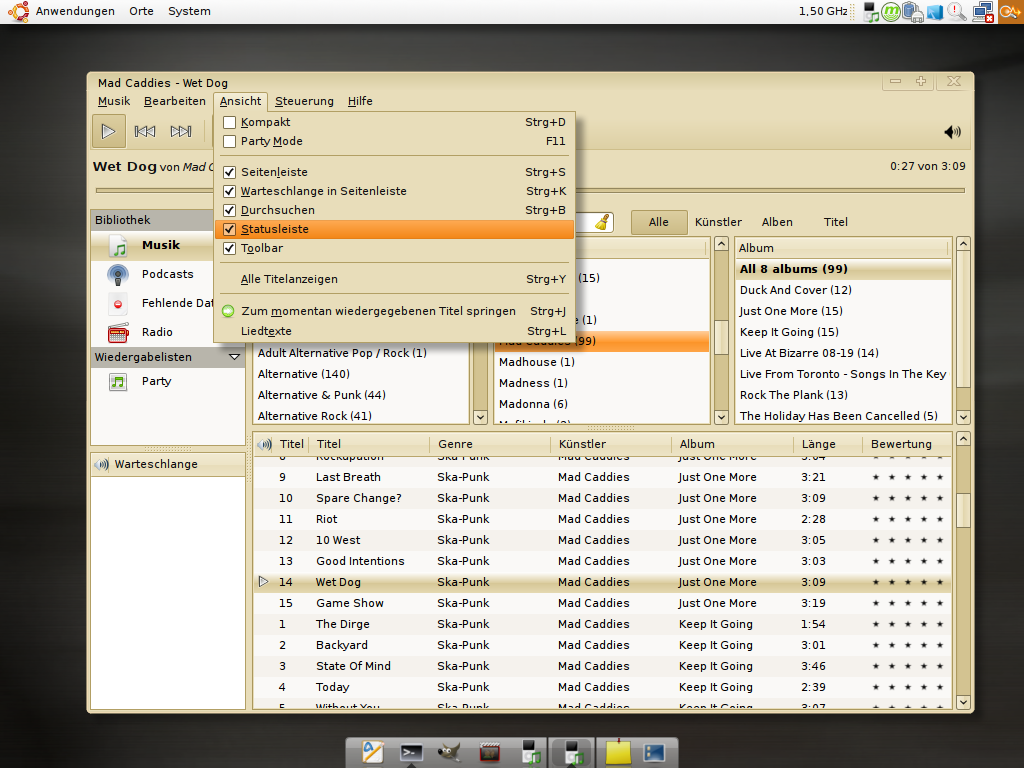
Task: Enable the Kompakt view checkbox
Action: point(230,122)
